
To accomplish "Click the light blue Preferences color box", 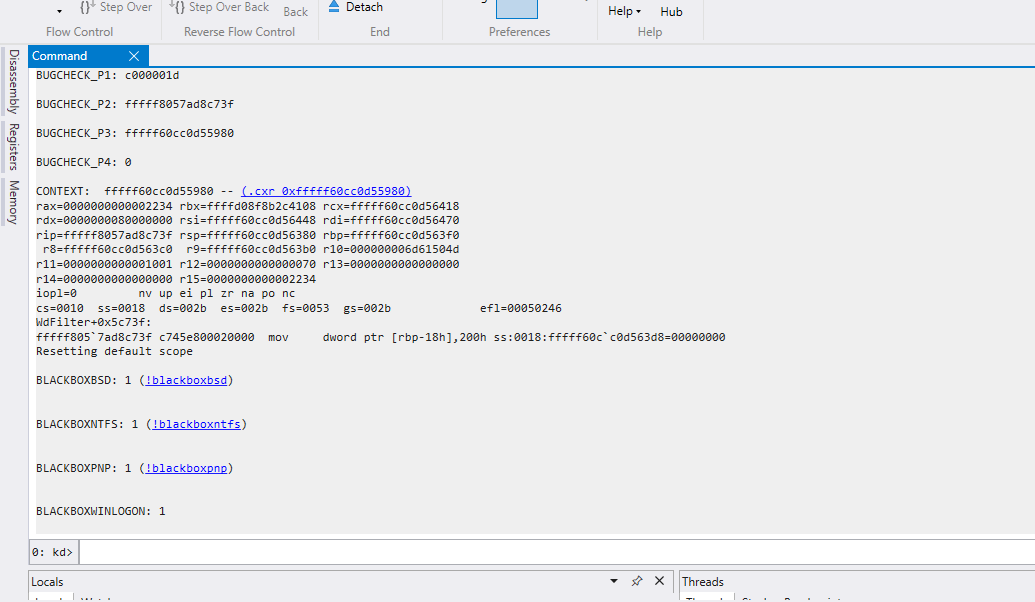I will 517,9.
